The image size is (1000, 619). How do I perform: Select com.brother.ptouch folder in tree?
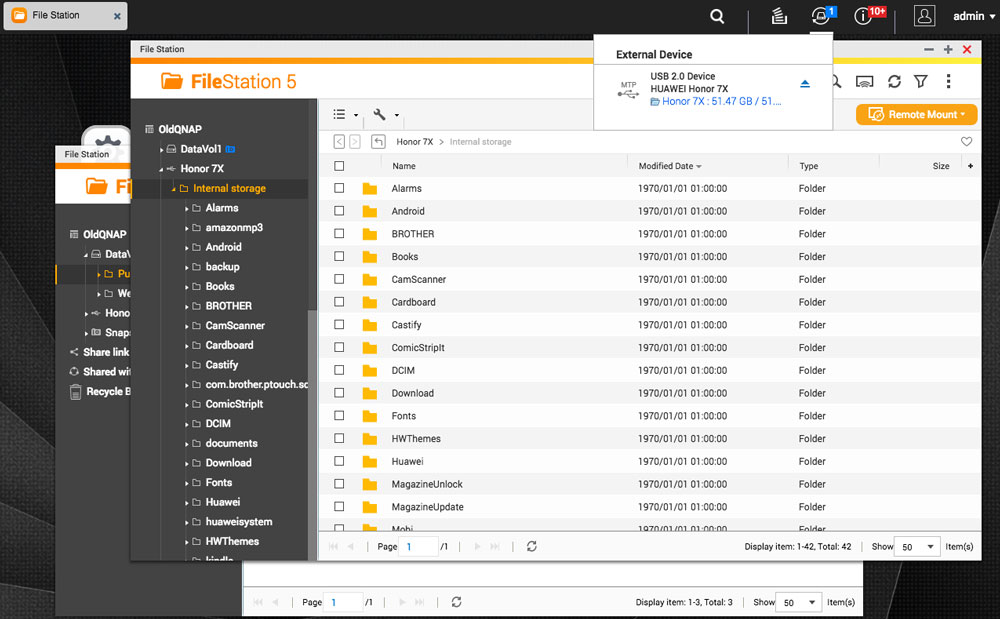tap(256, 384)
